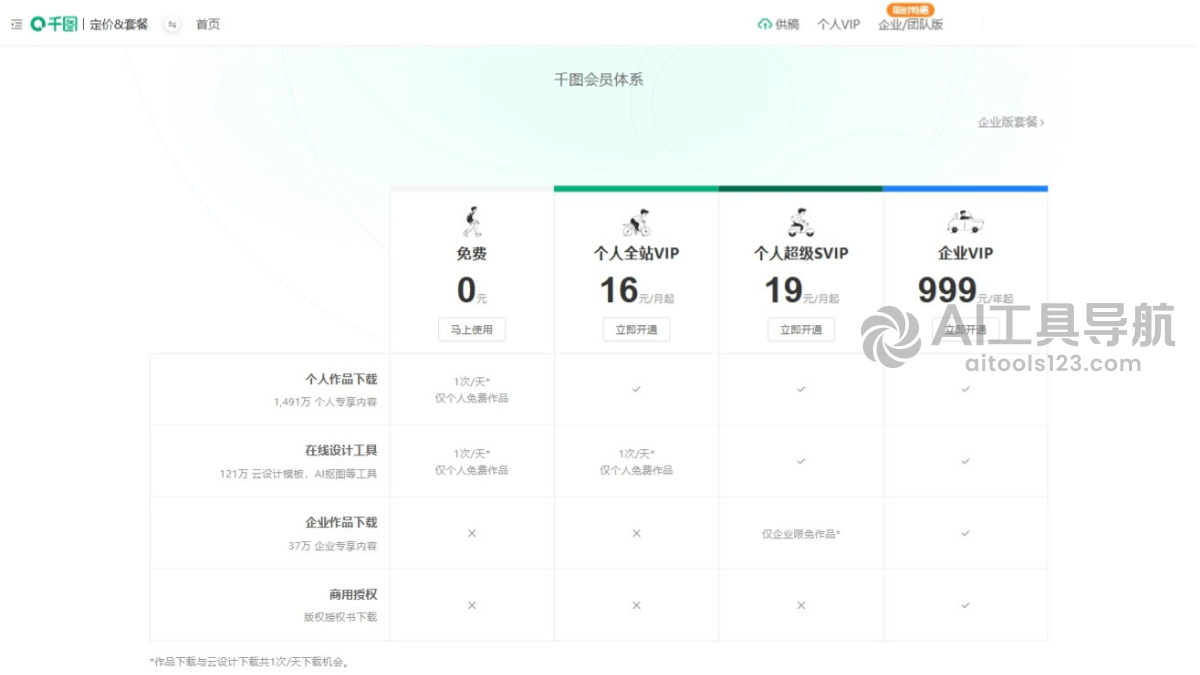Click checkmark for 企业VIP 商用授权

pos(965,605)
